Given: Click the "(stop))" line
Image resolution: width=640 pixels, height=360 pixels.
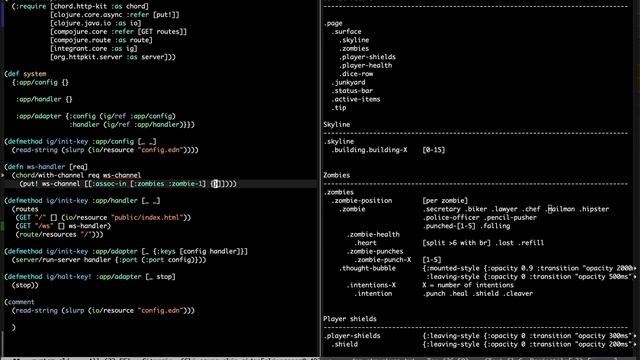Looking at the screenshot, I should pyautogui.click(x=25, y=285).
